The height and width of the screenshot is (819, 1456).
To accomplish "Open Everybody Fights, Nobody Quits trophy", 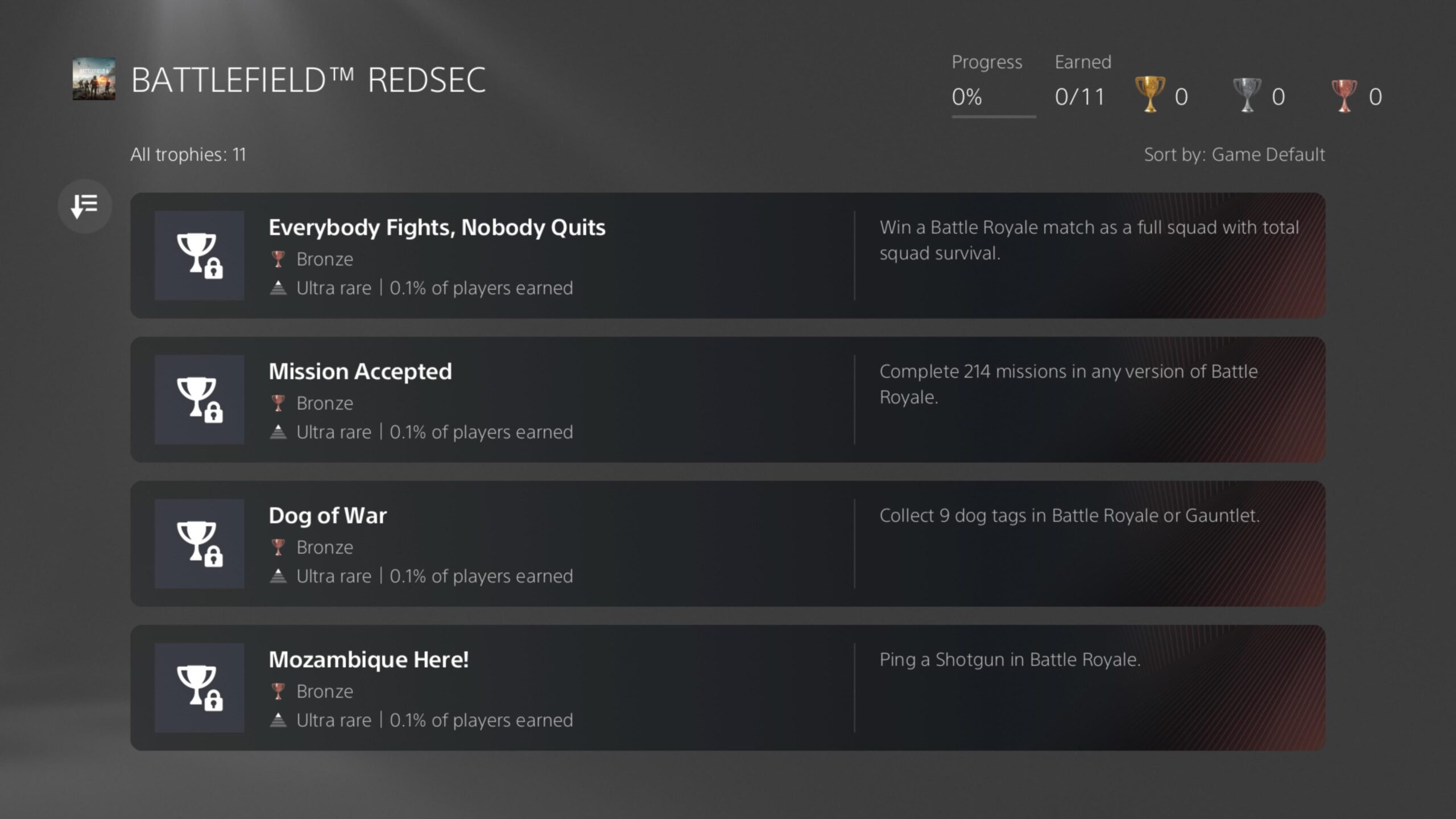I will 437,227.
